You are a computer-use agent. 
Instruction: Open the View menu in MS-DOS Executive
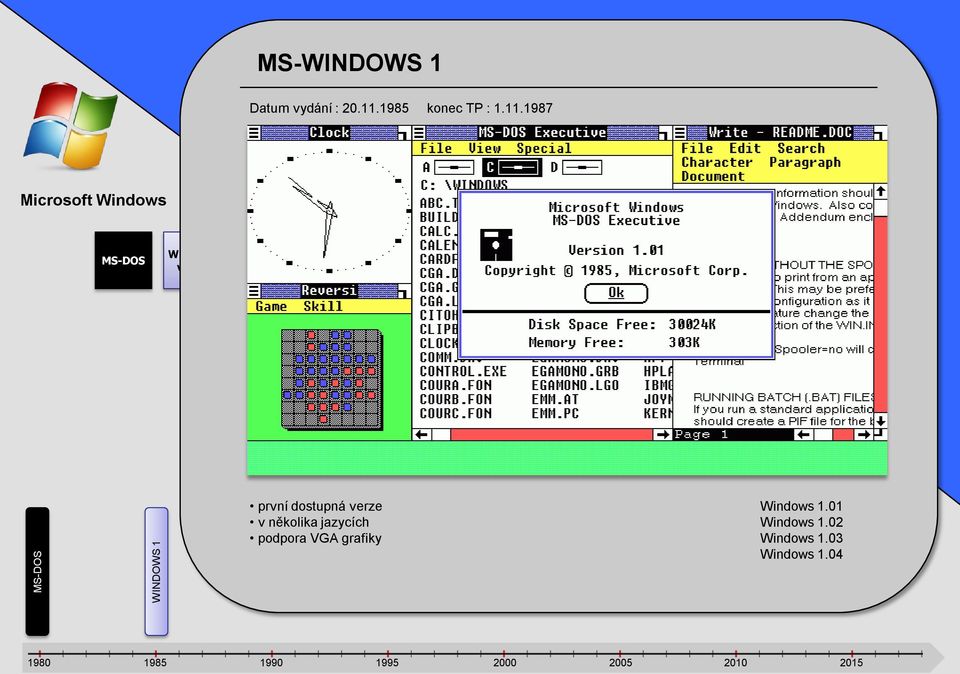click(x=484, y=149)
